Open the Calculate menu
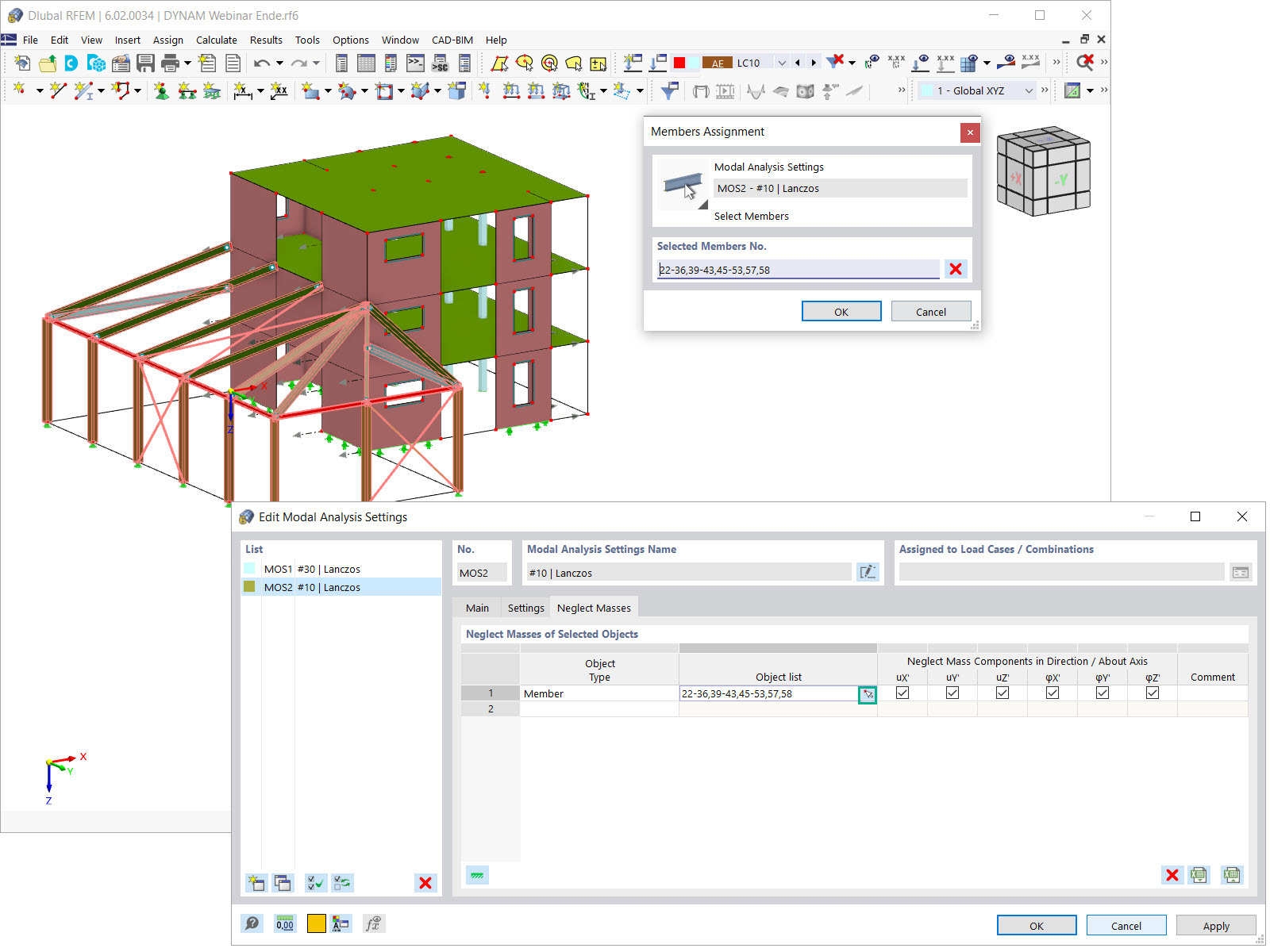The height and width of the screenshot is (952, 1270). pos(217,40)
